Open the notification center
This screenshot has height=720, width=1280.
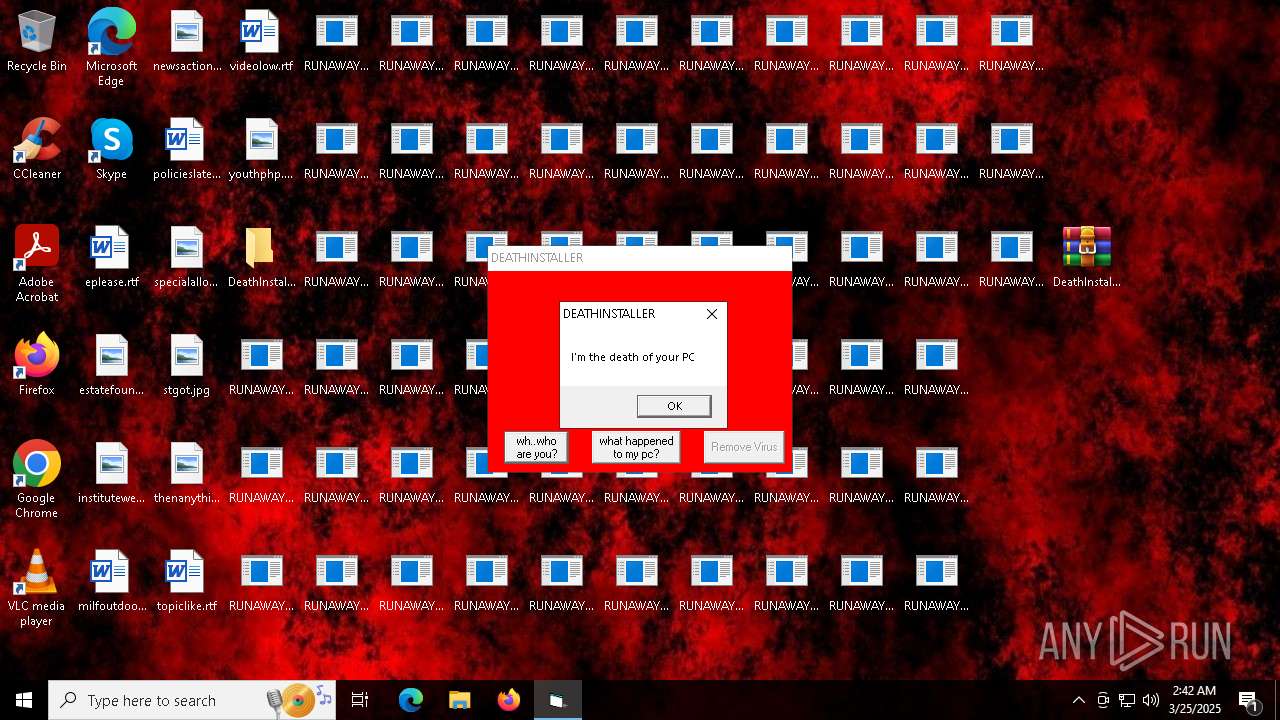point(1250,700)
